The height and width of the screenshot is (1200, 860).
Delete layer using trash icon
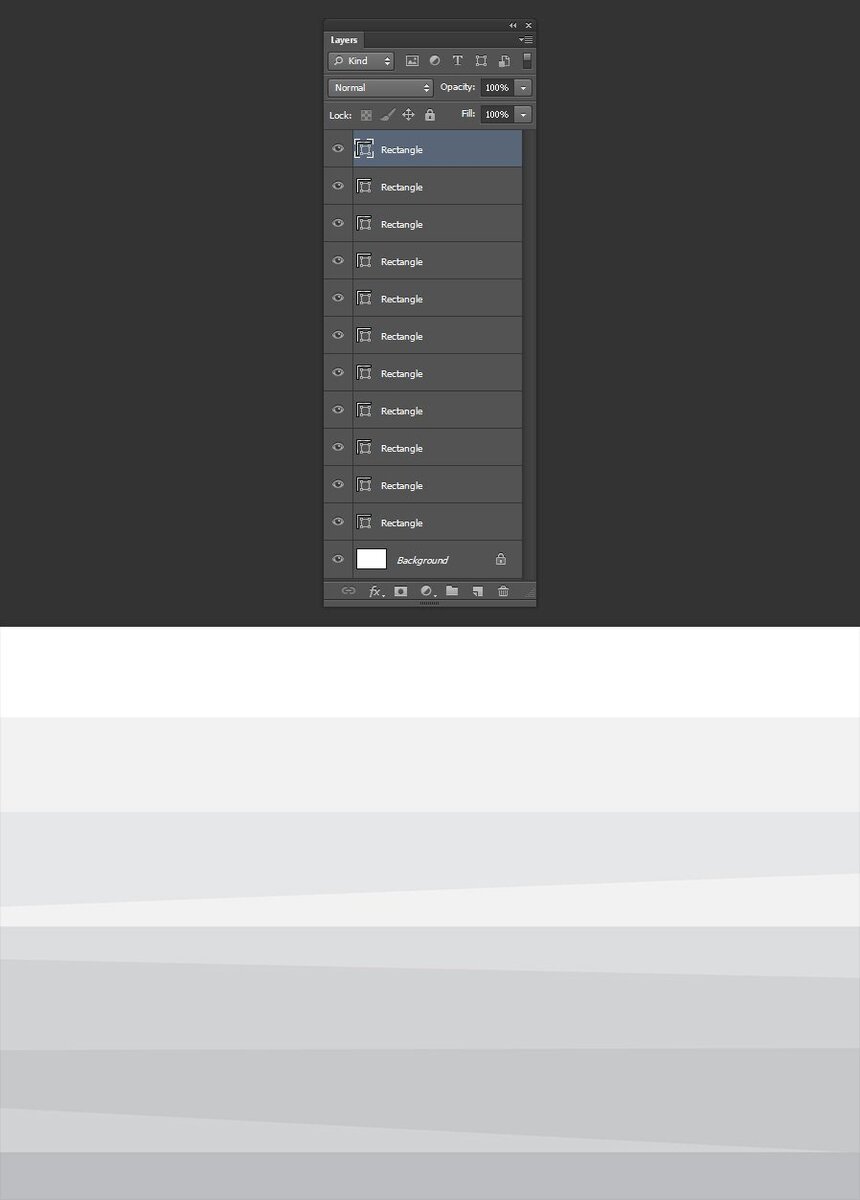[x=503, y=591]
